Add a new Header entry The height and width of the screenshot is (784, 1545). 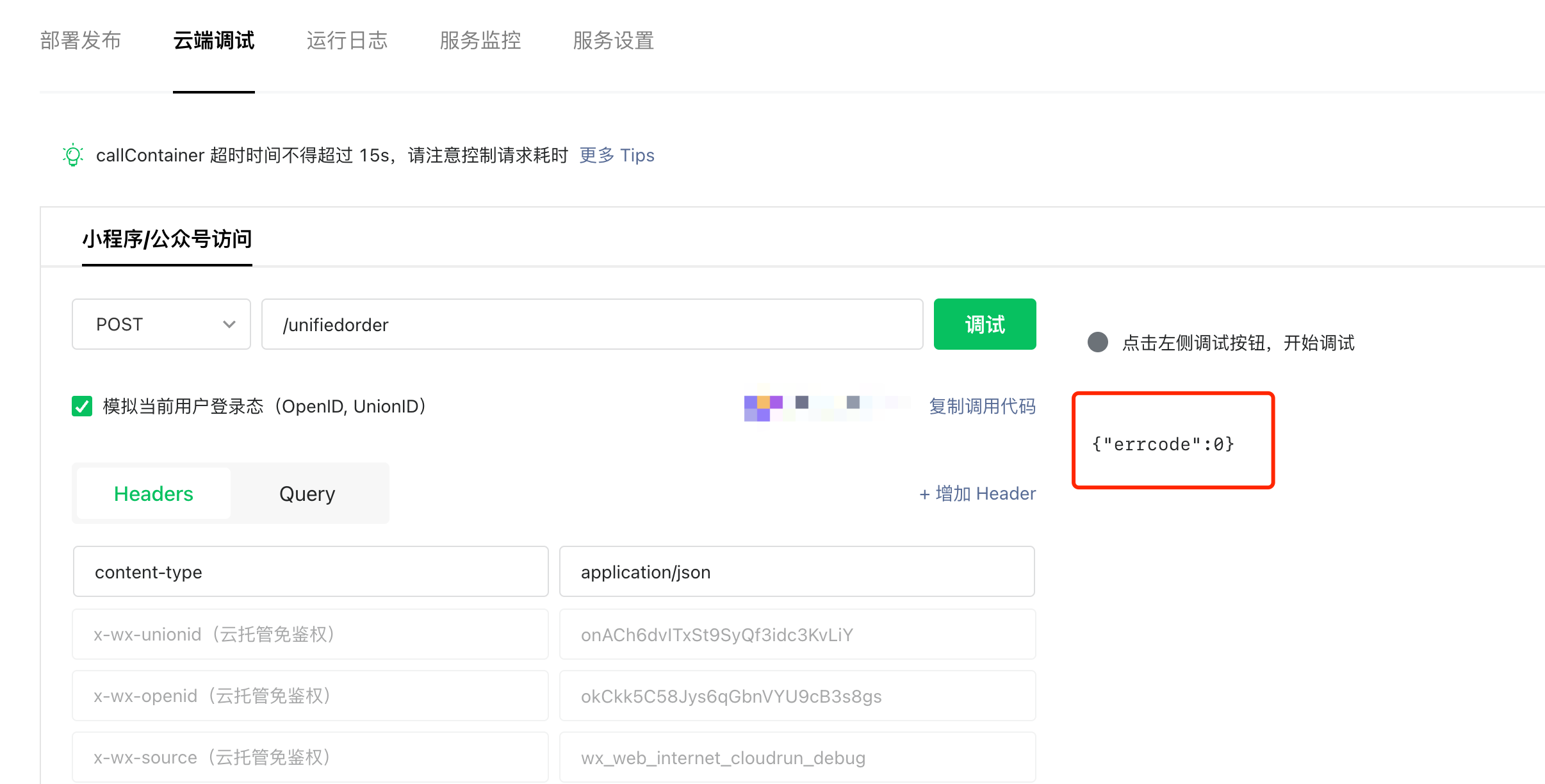(x=977, y=493)
